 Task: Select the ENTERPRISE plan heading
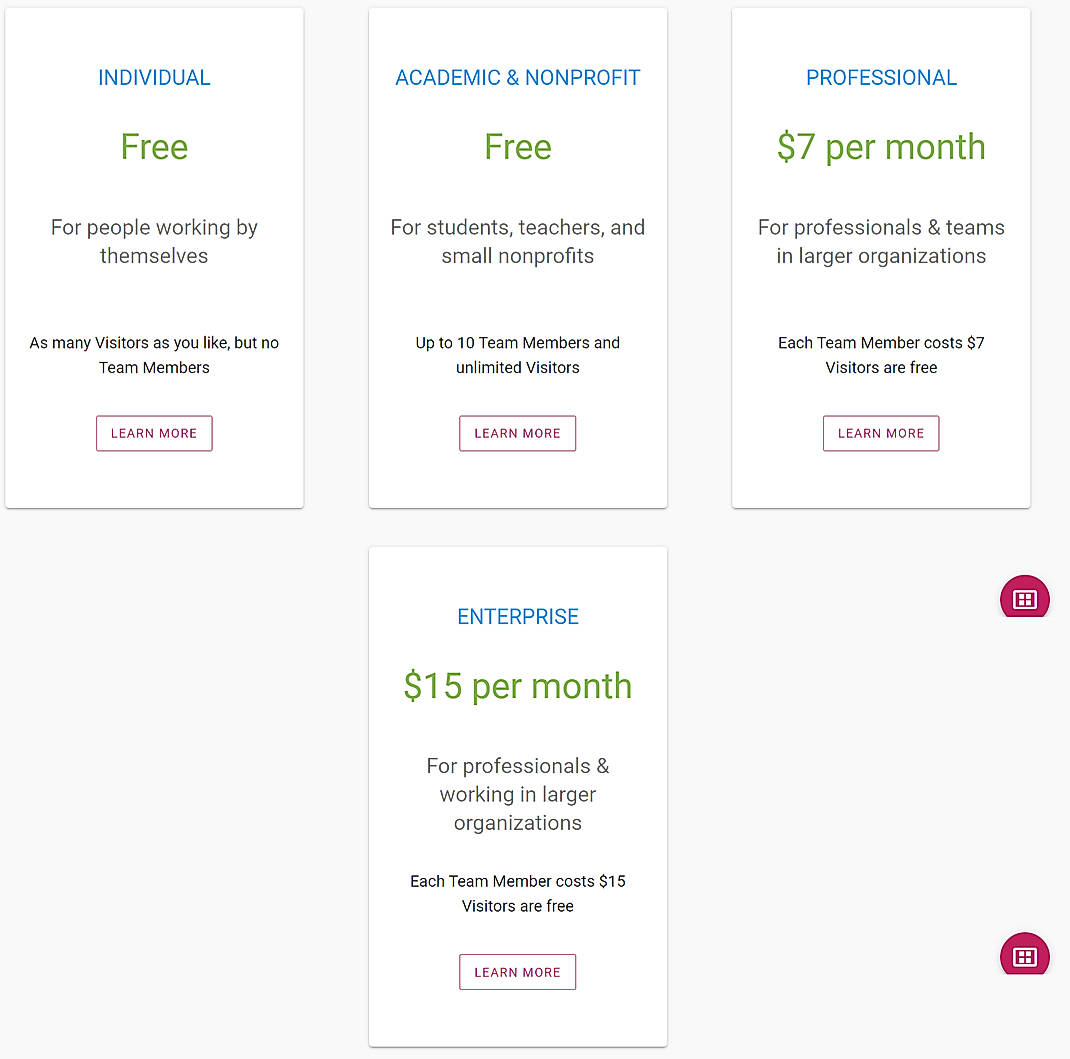(x=517, y=616)
